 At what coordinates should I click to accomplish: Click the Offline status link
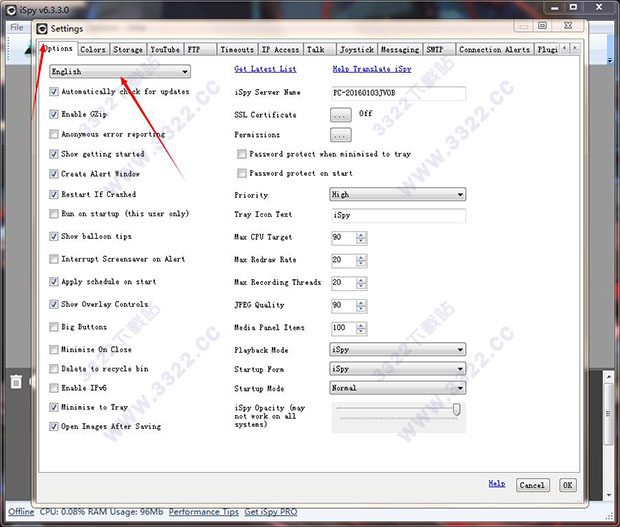point(21,512)
